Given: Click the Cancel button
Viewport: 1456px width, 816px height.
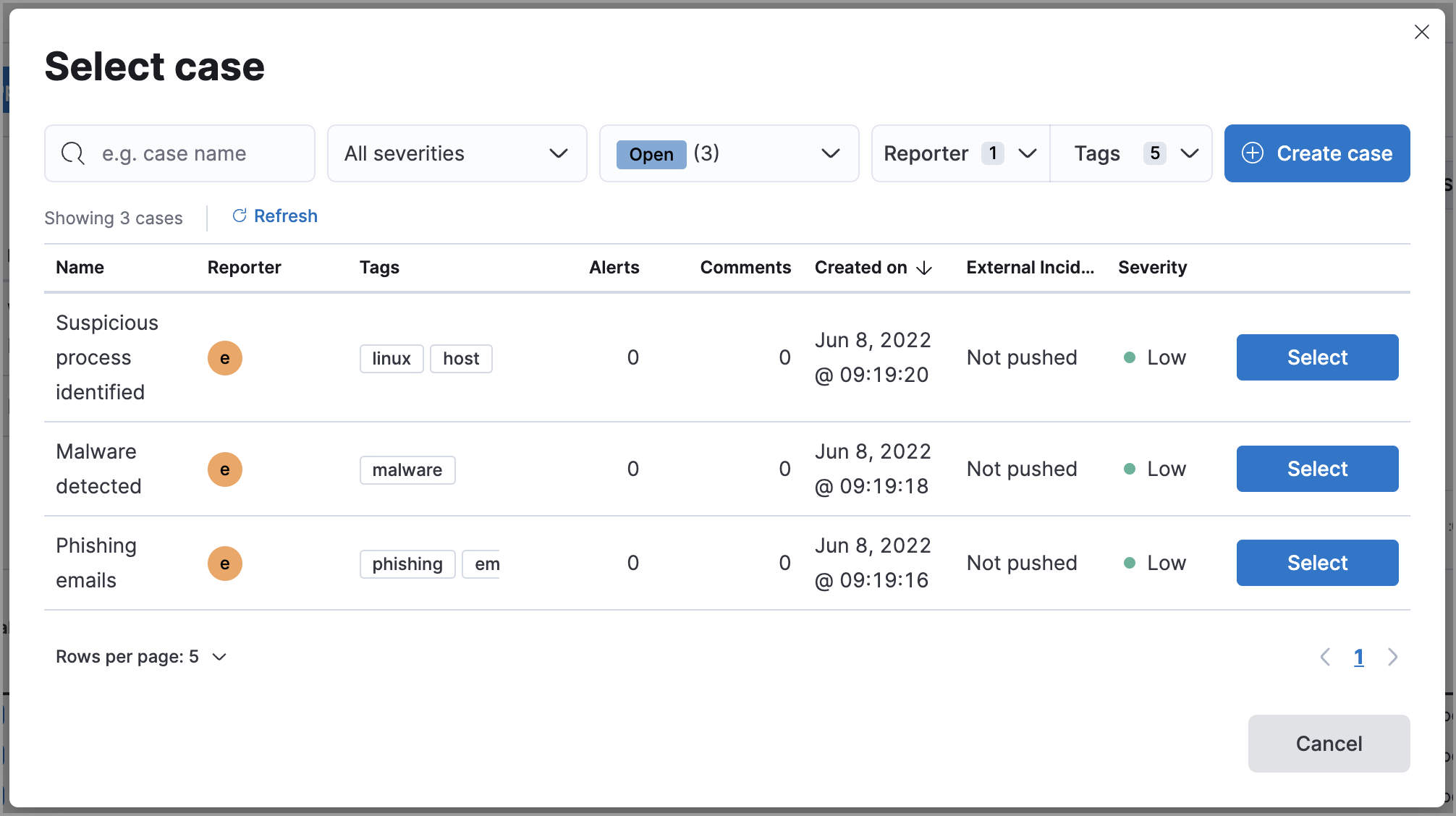Looking at the screenshot, I should coord(1329,743).
